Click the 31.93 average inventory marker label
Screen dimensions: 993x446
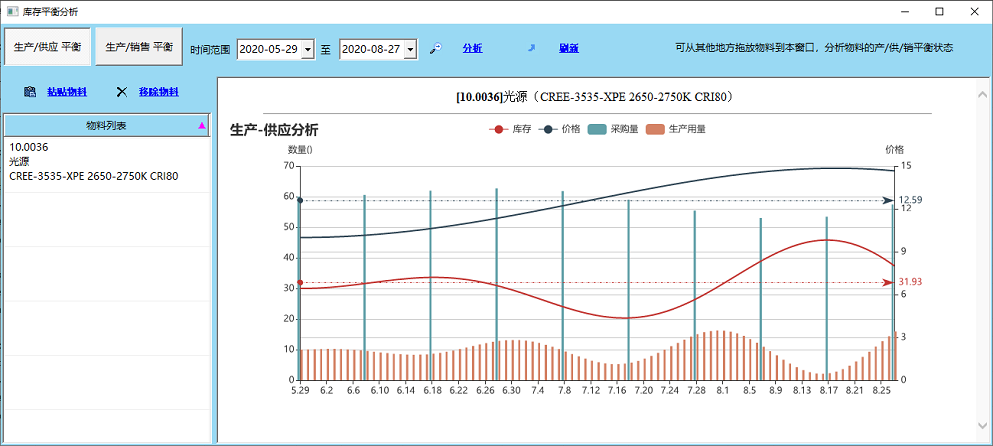(909, 282)
